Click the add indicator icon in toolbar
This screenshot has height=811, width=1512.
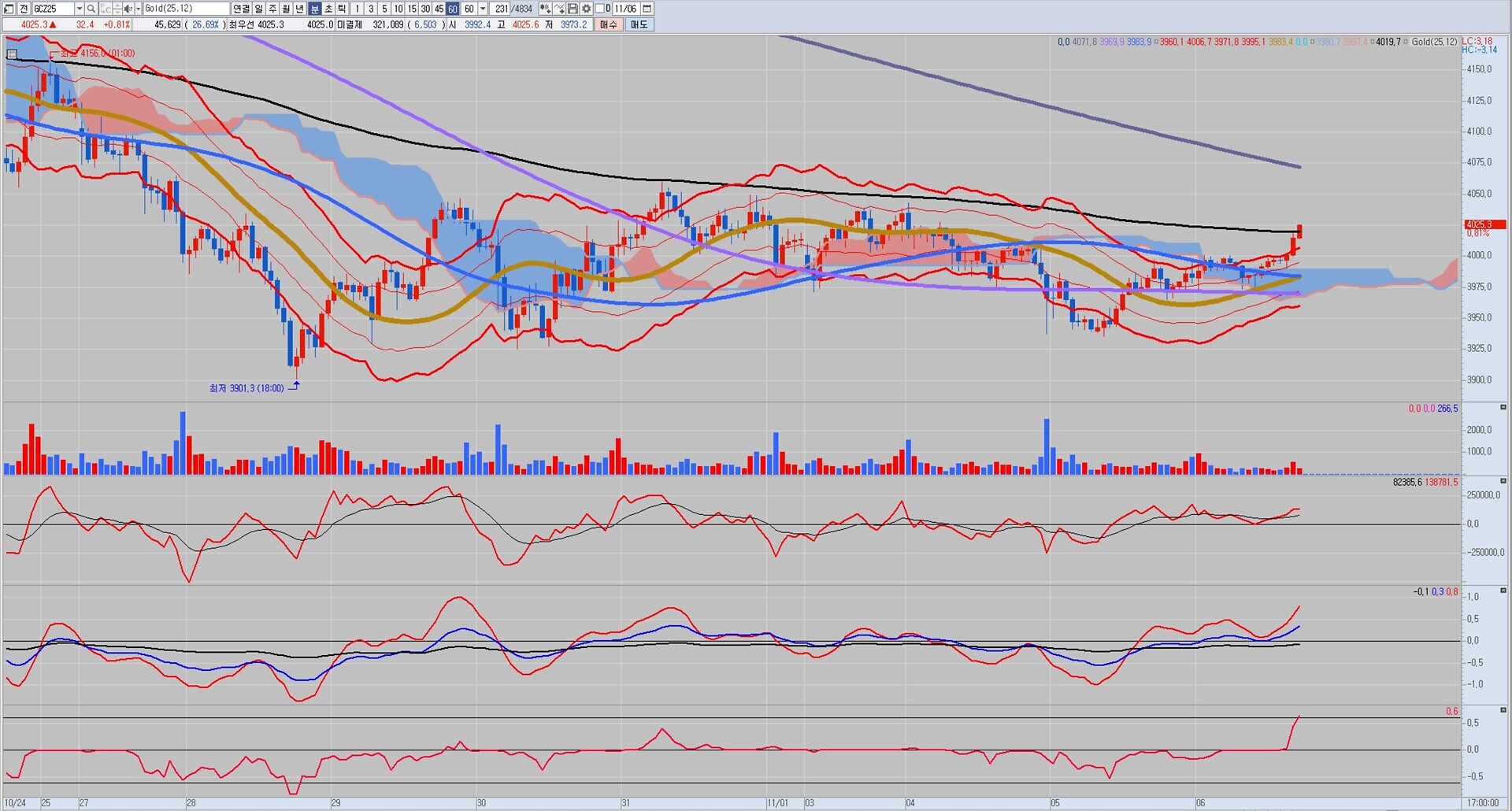coord(545,9)
